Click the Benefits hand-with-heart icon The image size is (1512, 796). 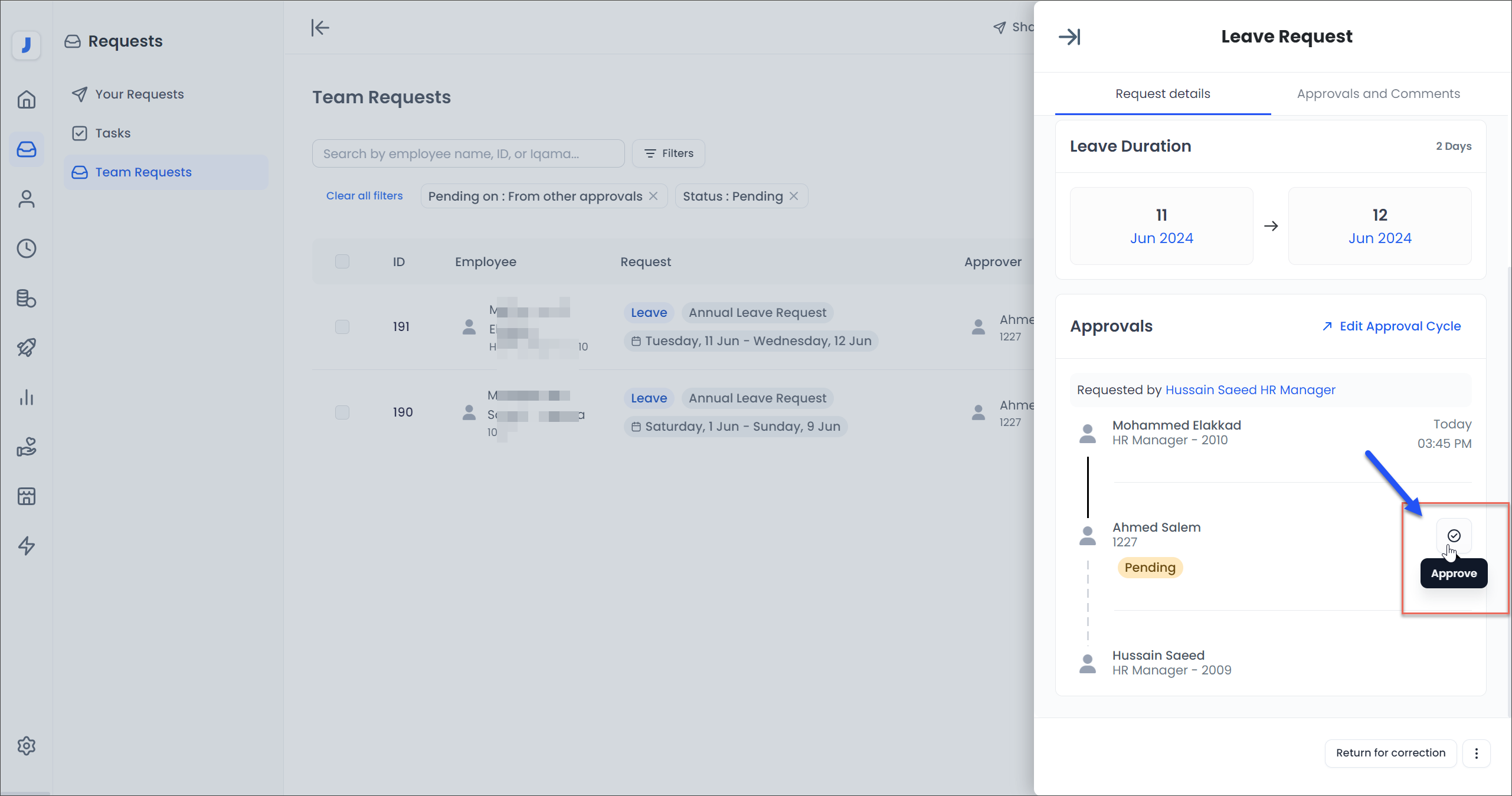pos(27,447)
